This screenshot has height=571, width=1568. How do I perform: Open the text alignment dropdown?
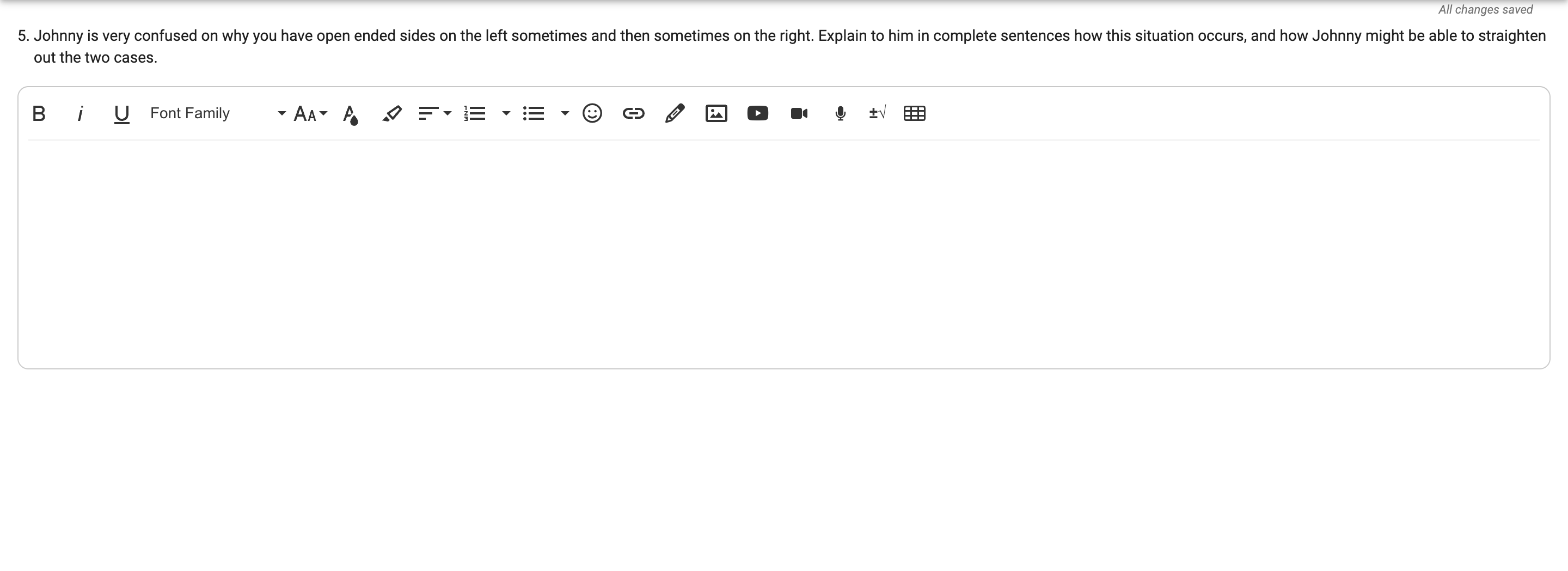tap(434, 113)
